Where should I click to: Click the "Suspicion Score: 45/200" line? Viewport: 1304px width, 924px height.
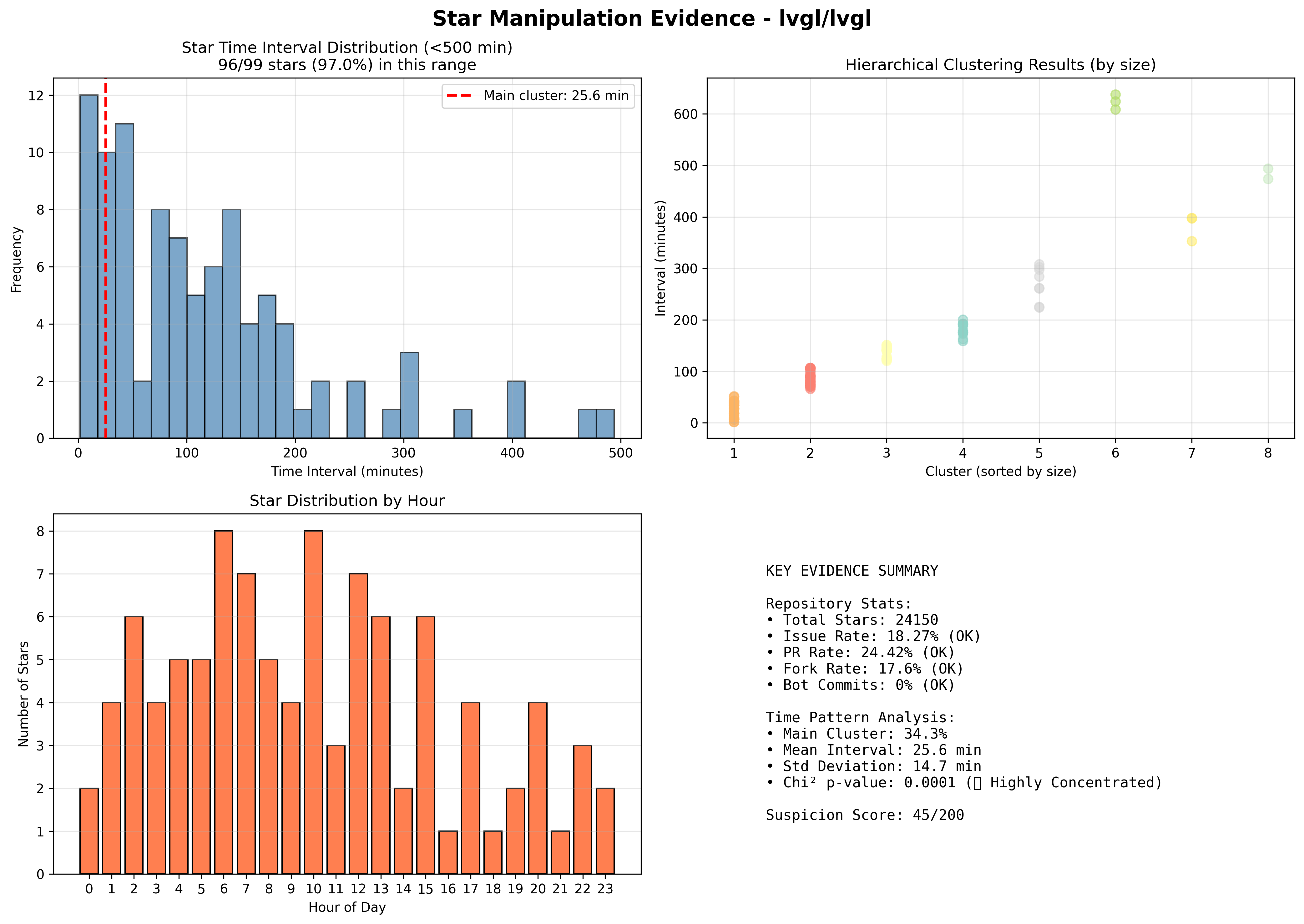pos(865,815)
